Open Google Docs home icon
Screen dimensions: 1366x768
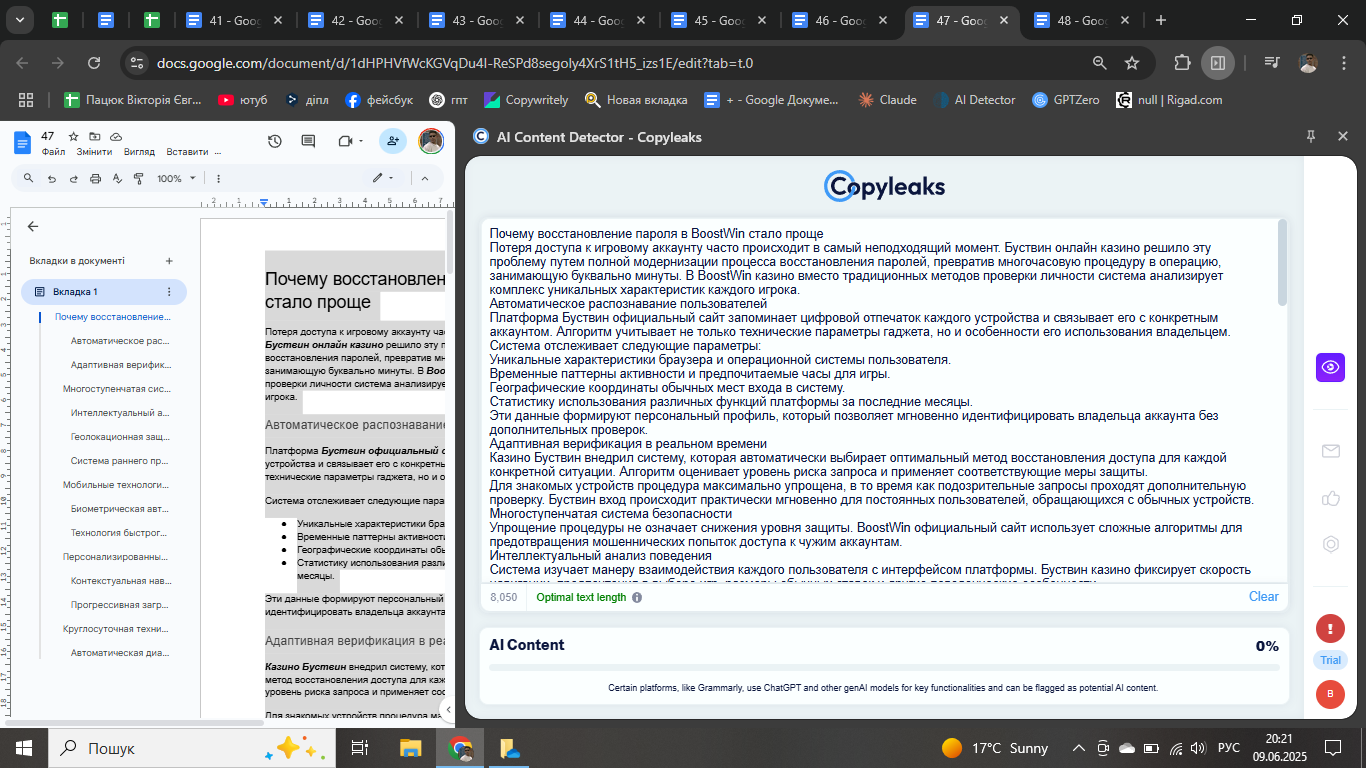pos(23,142)
